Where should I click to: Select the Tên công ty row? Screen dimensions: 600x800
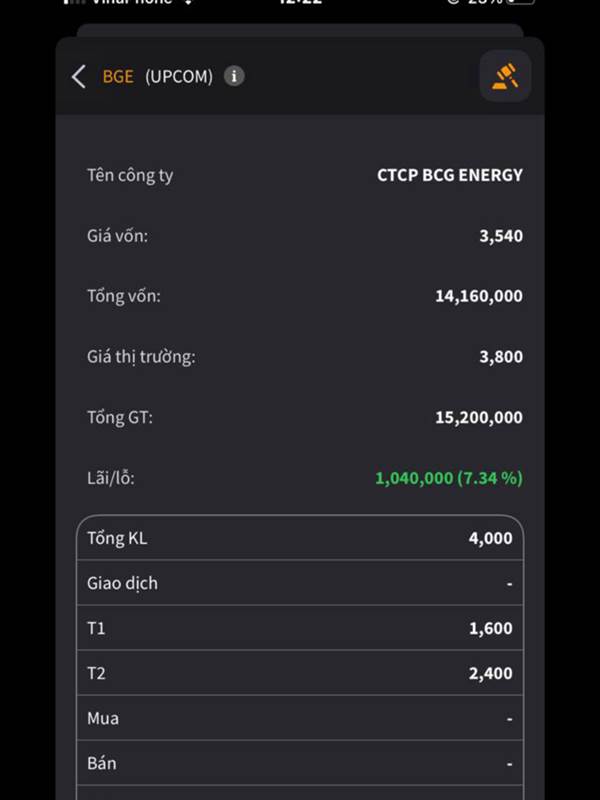pos(305,175)
